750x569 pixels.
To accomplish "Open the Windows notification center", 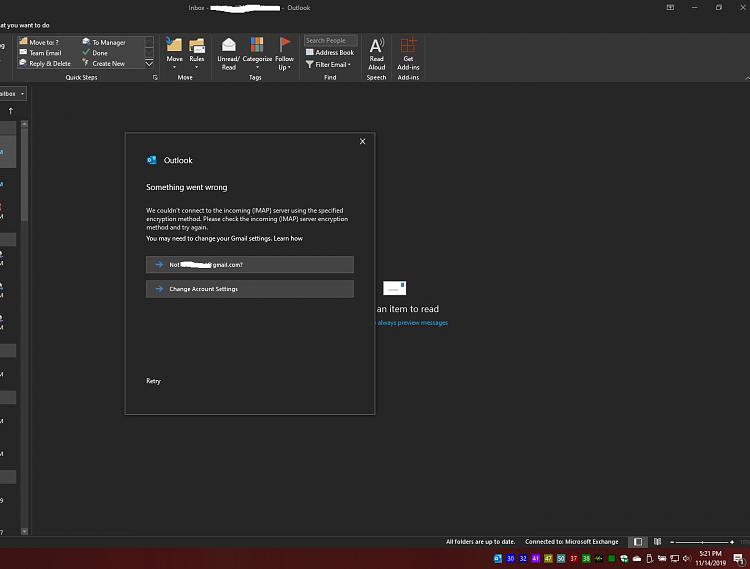I will 739,558.
